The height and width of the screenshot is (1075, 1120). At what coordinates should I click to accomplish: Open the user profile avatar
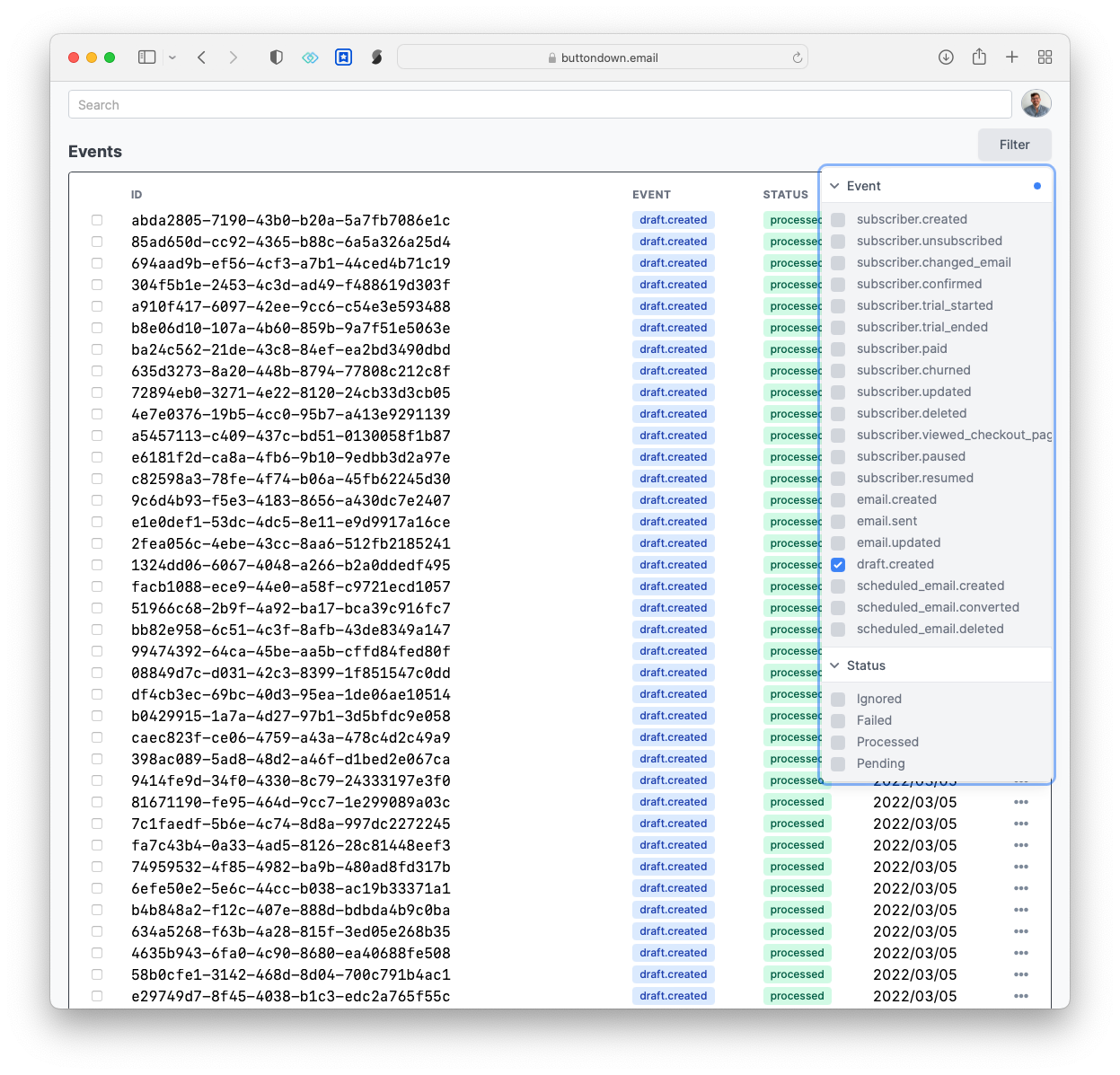(1036, 104)
